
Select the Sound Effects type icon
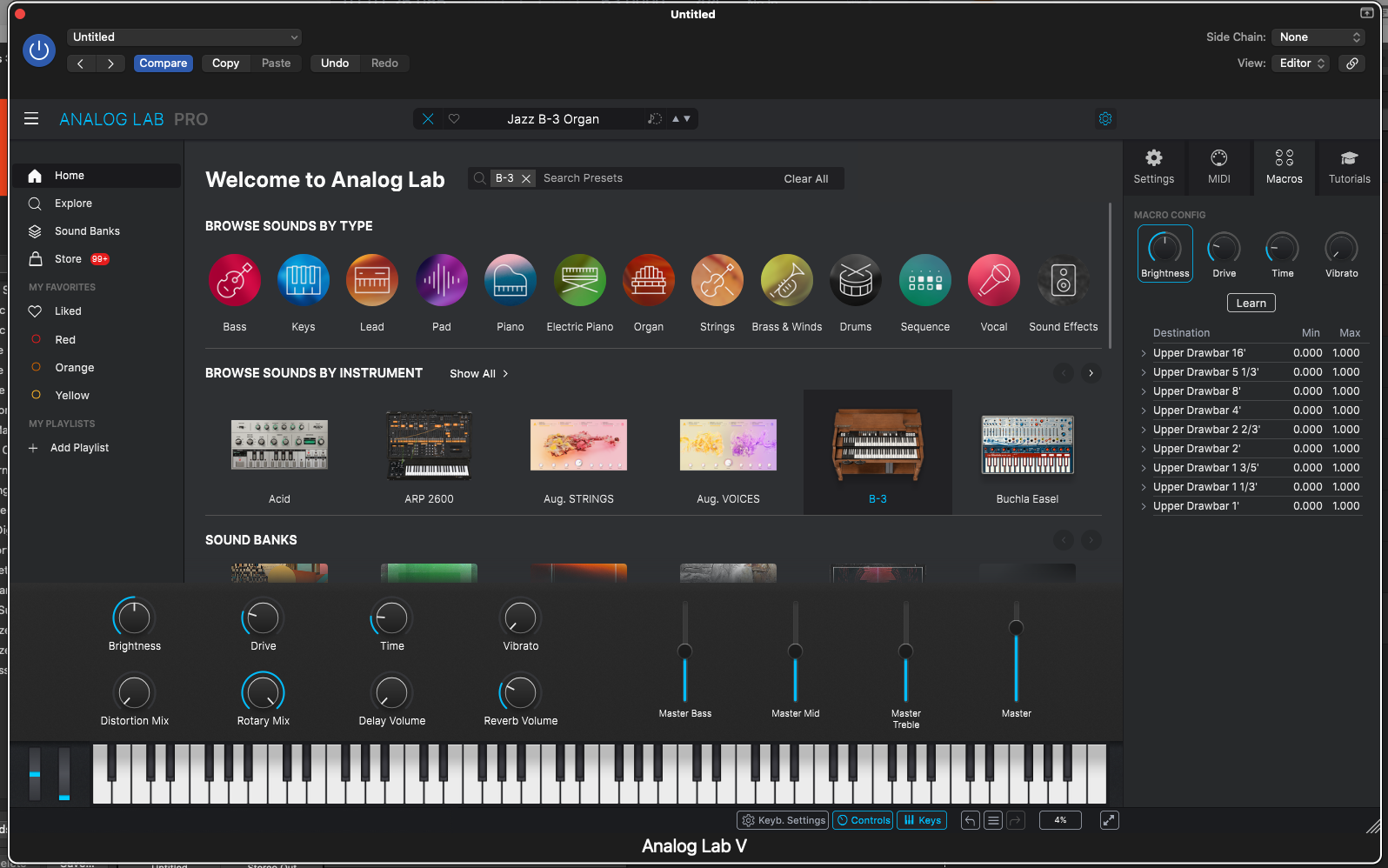(x=1064, y=280)
